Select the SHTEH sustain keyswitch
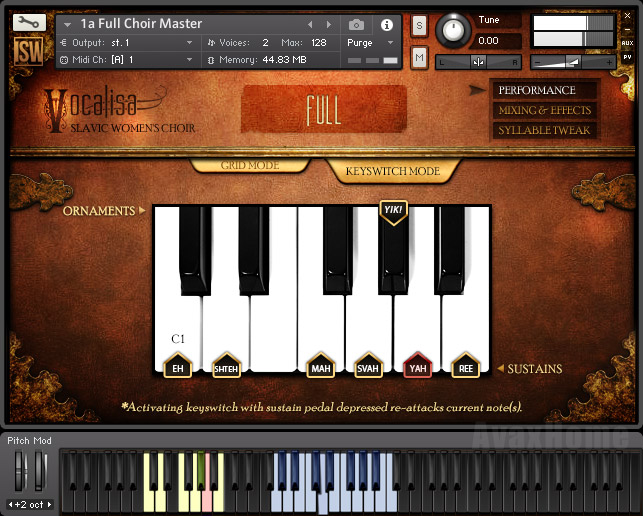This screenshot has height=516, width=643. [226, 365]
